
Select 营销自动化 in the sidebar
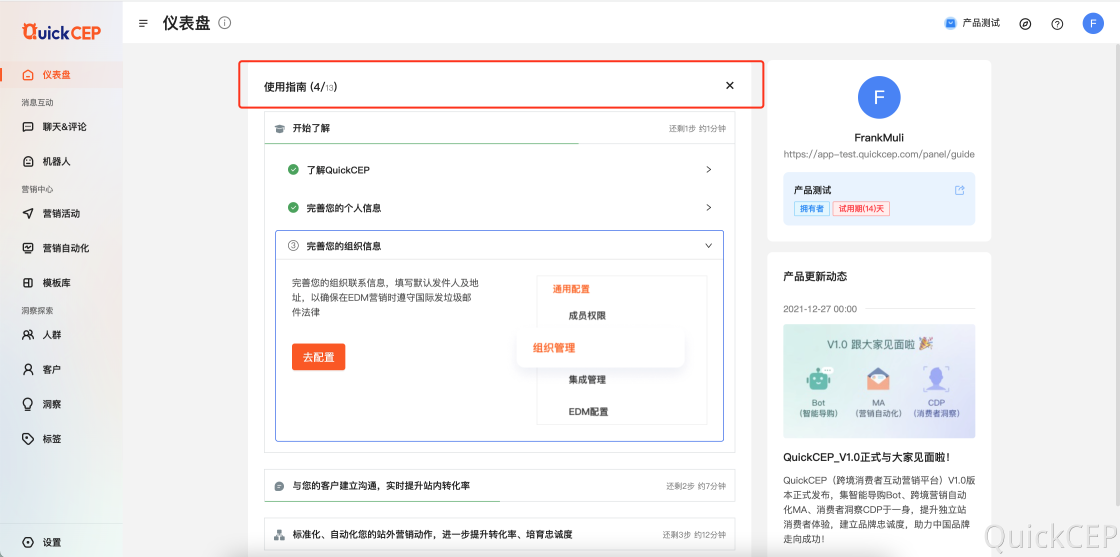click(x=61, y=249)
